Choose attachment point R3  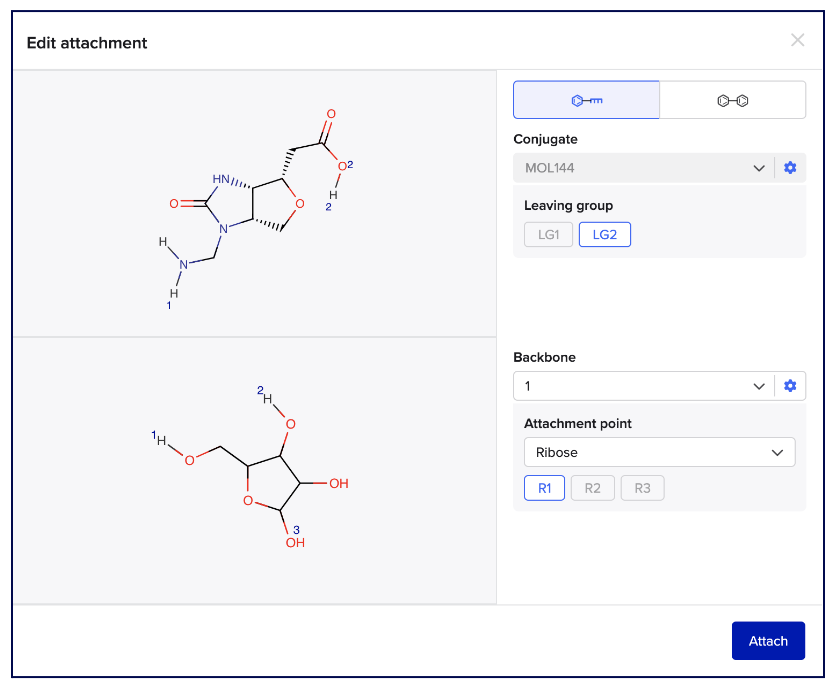click(642, 488)
